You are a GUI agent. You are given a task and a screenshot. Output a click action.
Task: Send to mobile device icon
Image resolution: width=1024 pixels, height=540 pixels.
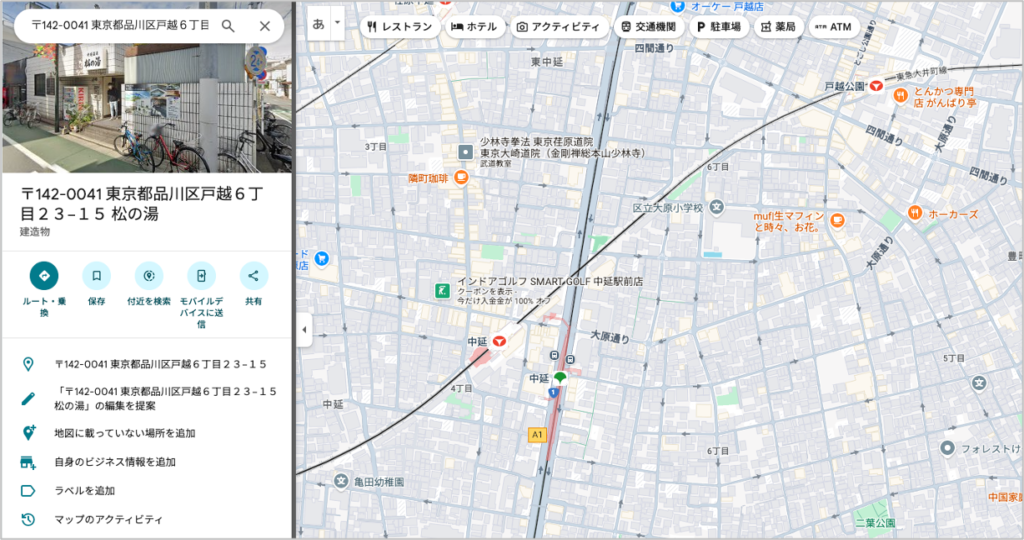[200, 276]
